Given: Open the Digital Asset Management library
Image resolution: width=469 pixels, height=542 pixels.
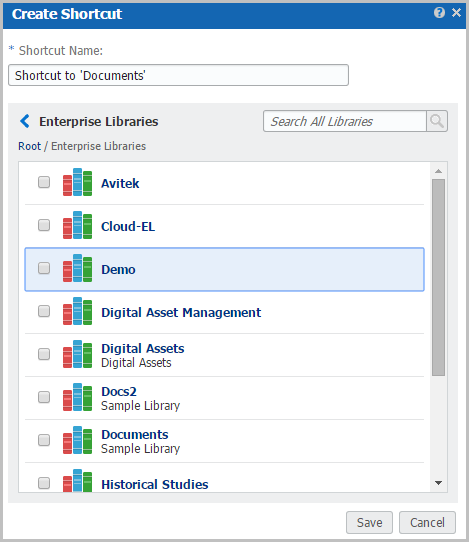Looking at the screenshot, I should click(x=181, y=313).
